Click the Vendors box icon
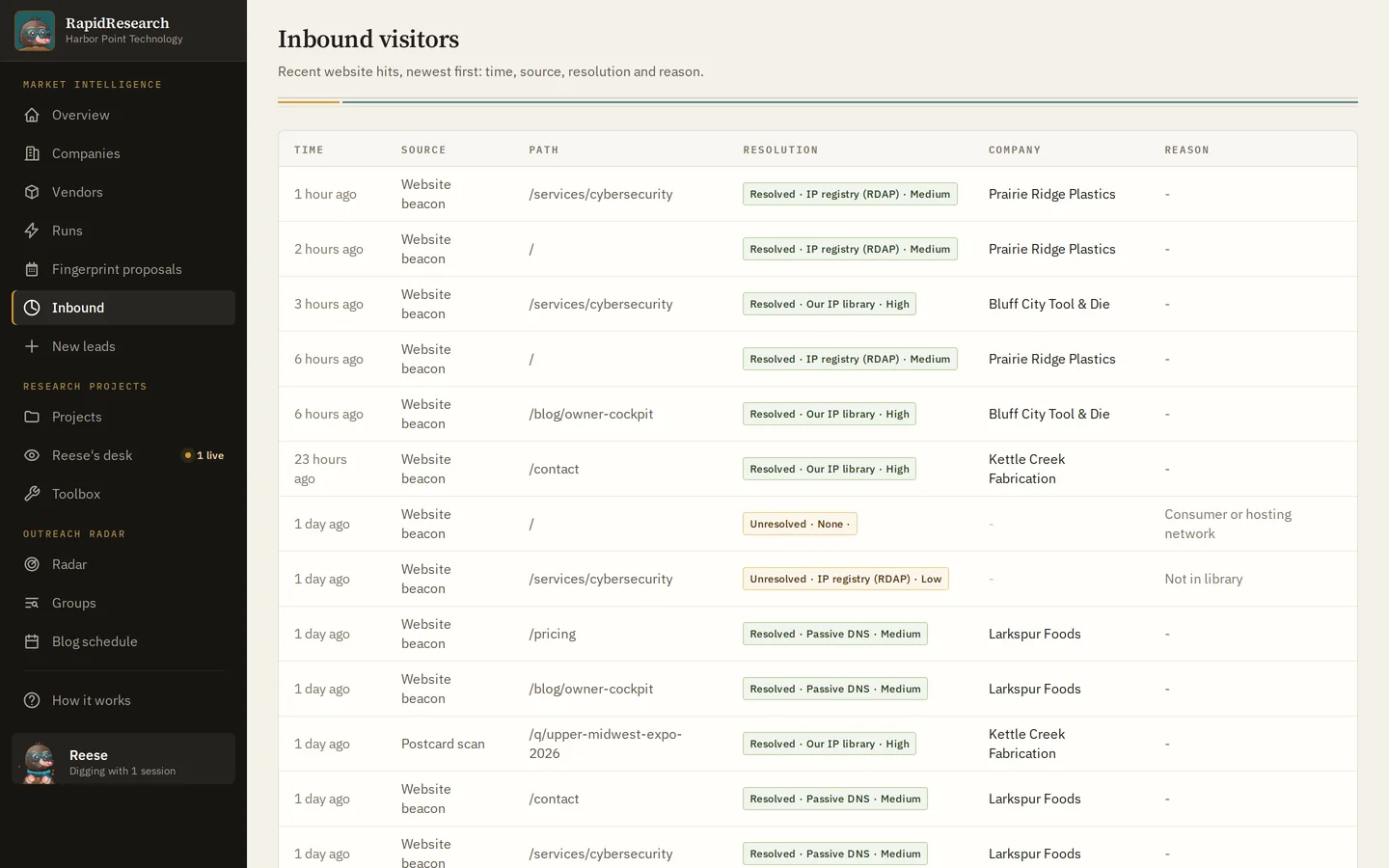The image size is (1389, 868). pyautogui.click(x=32, y=192)
